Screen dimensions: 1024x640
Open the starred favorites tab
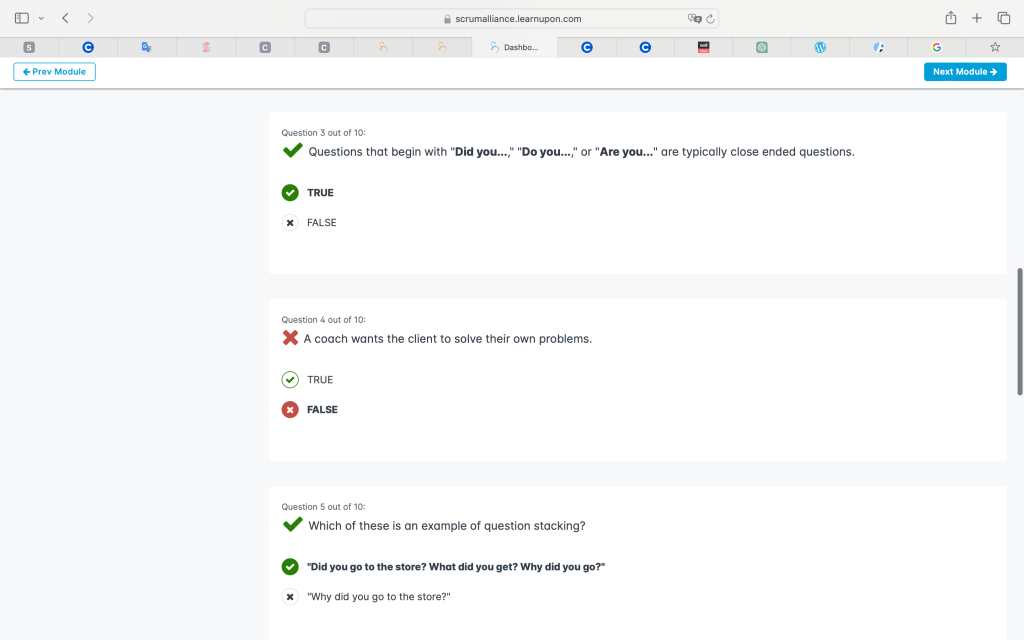pos(994,47)
